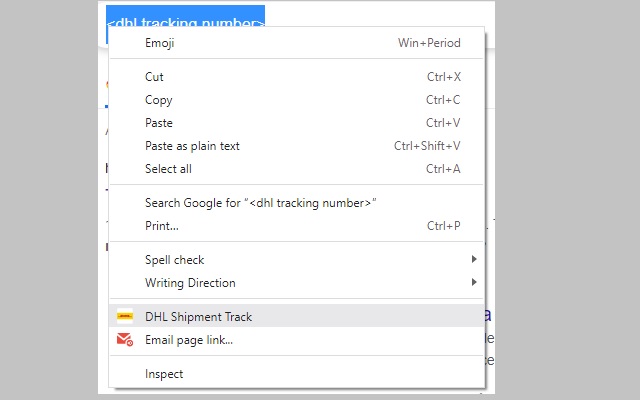Expand the Writing Direction submenu arrow
The height and width of the screenshot is (400, 640).
473,283
